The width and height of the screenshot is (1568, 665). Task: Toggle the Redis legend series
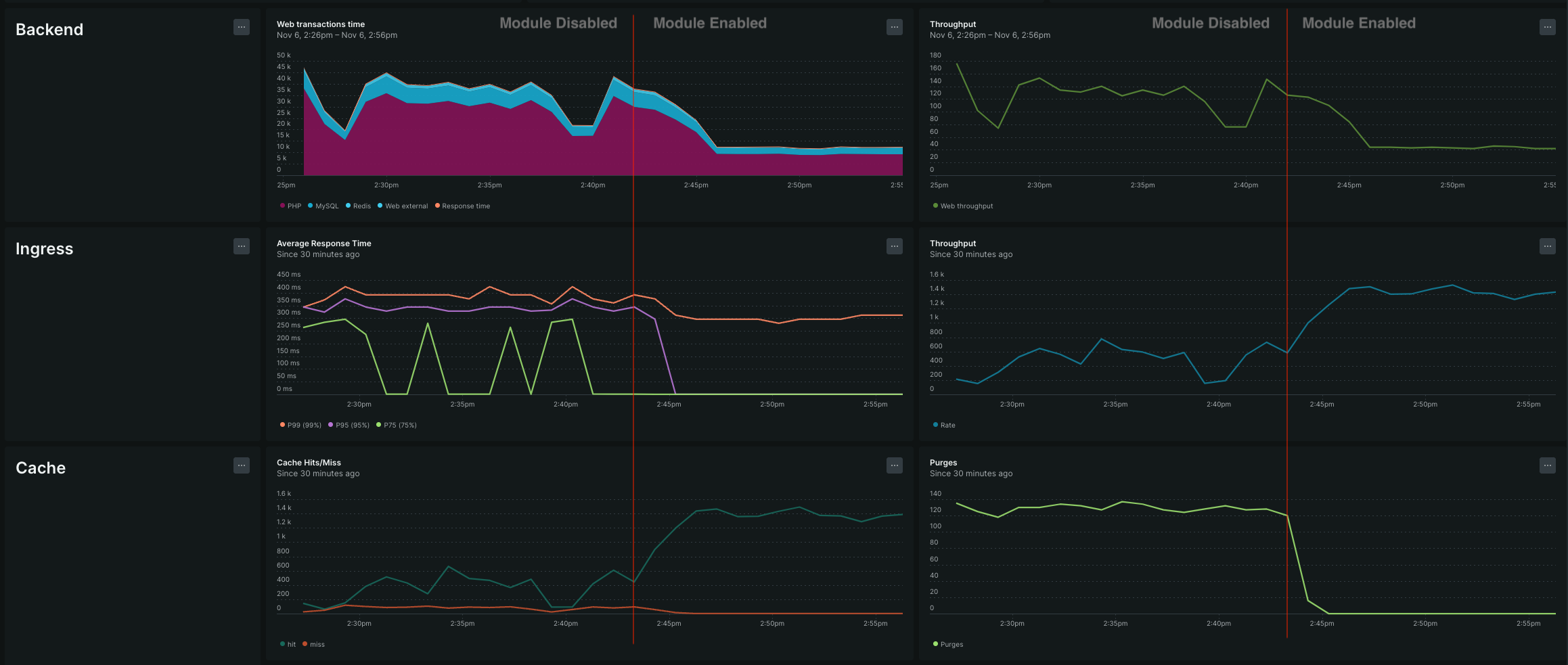(x=358, y=206)
